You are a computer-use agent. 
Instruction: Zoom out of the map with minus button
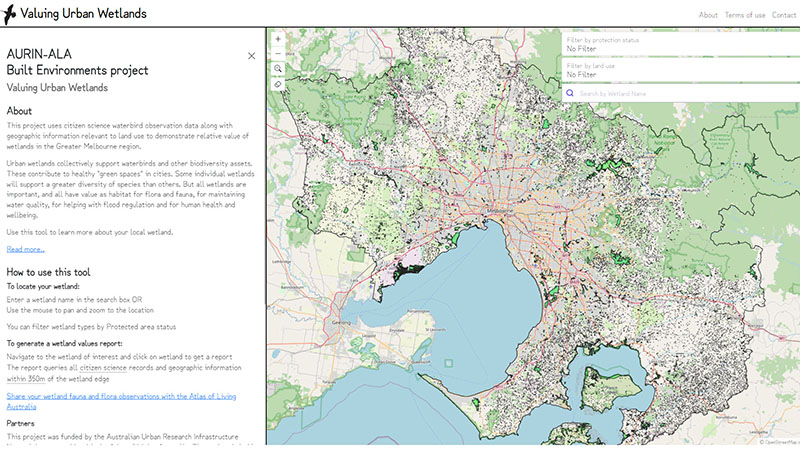pos(278,54)
